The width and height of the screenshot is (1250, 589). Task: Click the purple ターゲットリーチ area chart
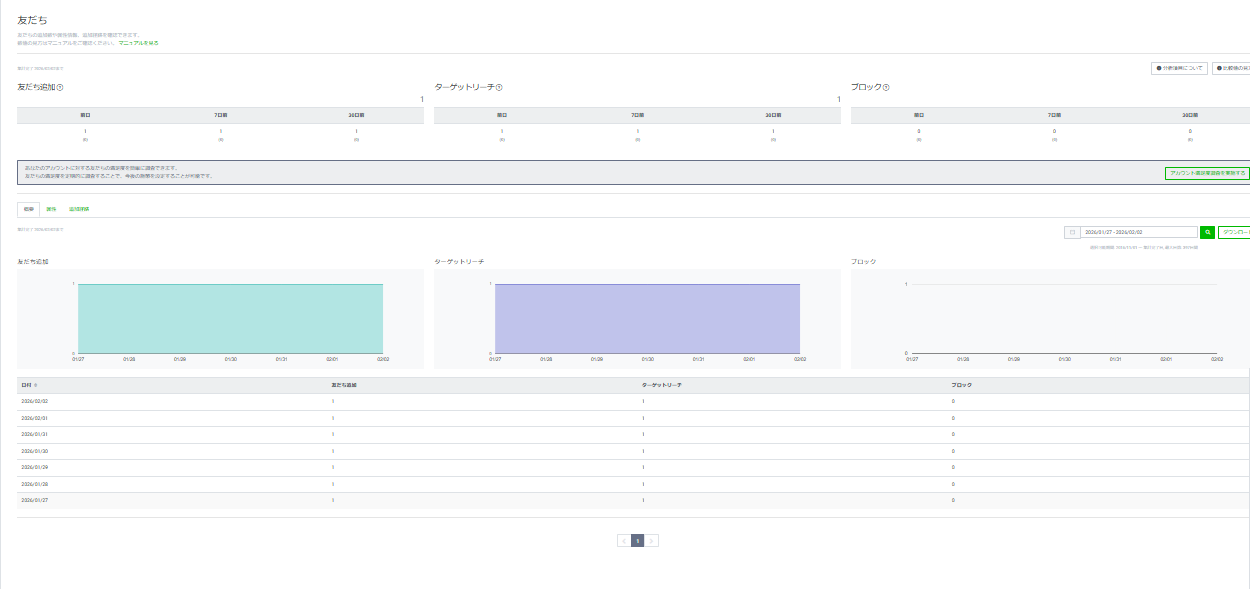tap(647, 318)
